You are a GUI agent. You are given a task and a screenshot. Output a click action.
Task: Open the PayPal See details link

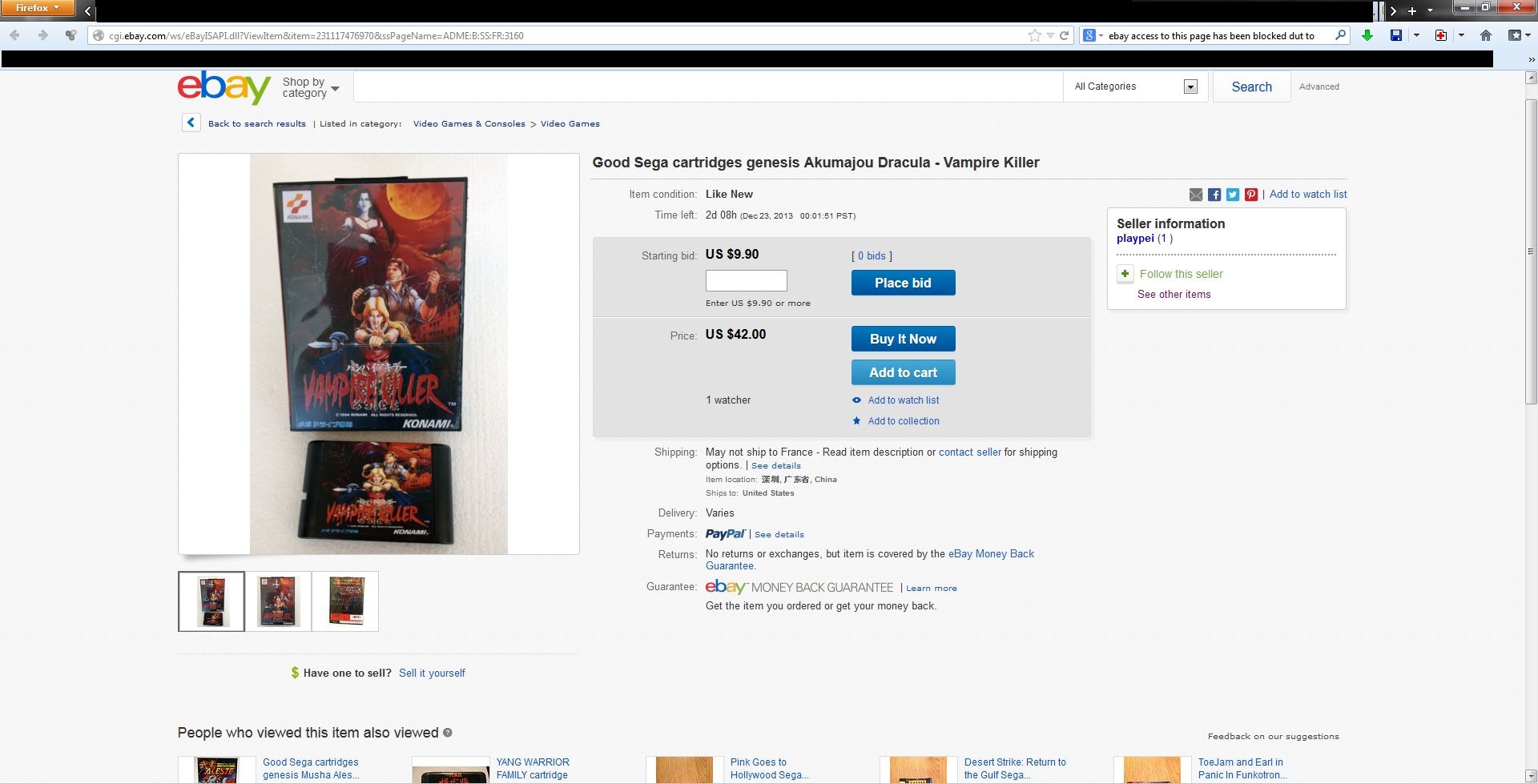pyautogui.click(x=779, y=534)
